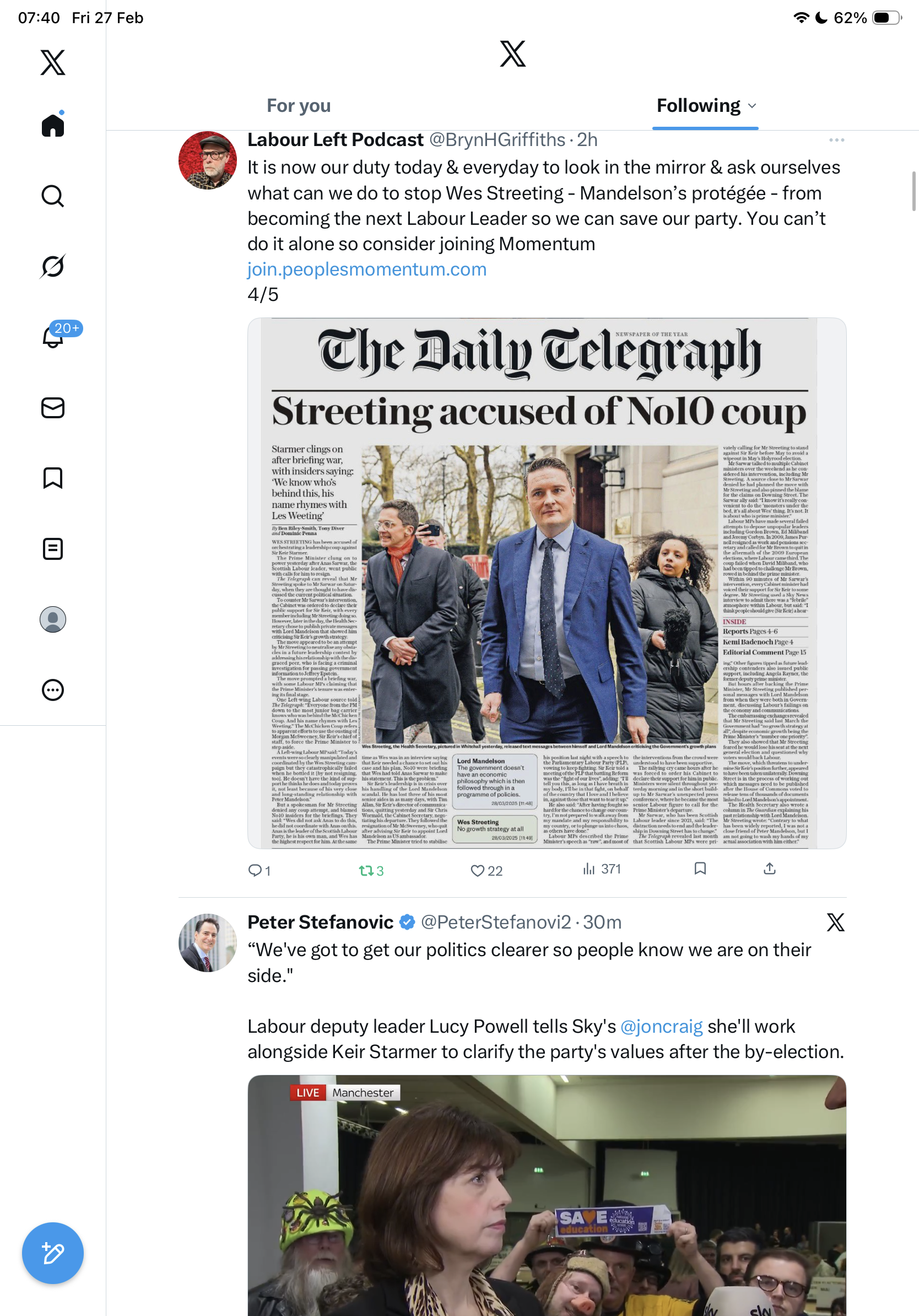Undo repost on Labour Left Podcast post
Viewport: 919px width, 1316px height.
coord(366,871)
